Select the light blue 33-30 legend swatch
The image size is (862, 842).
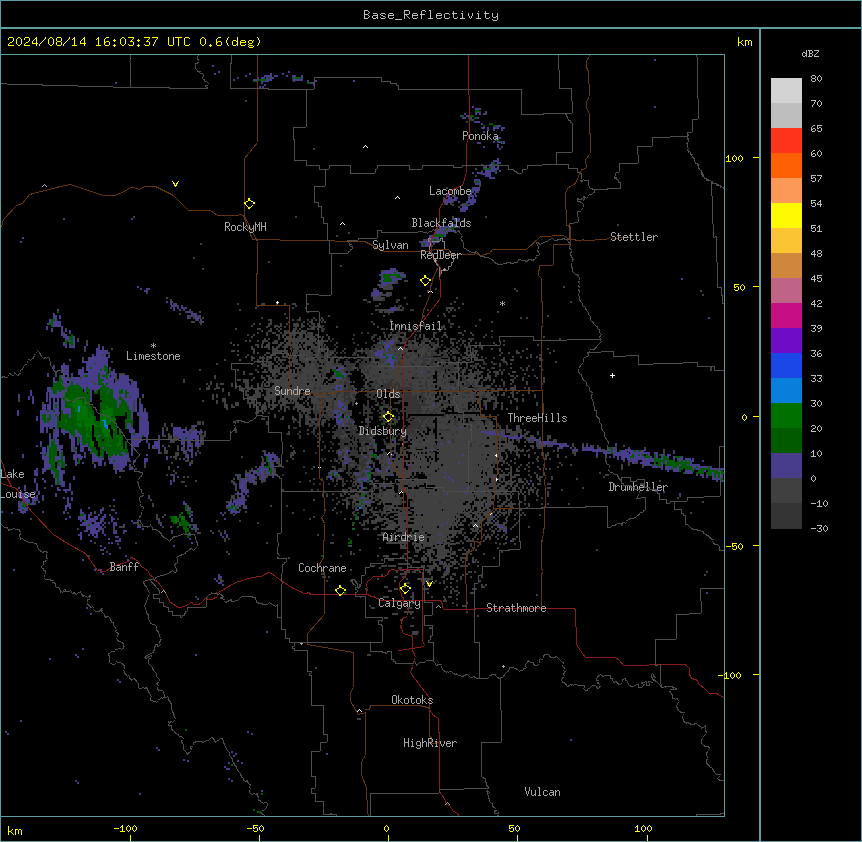(x=786, y=391)
